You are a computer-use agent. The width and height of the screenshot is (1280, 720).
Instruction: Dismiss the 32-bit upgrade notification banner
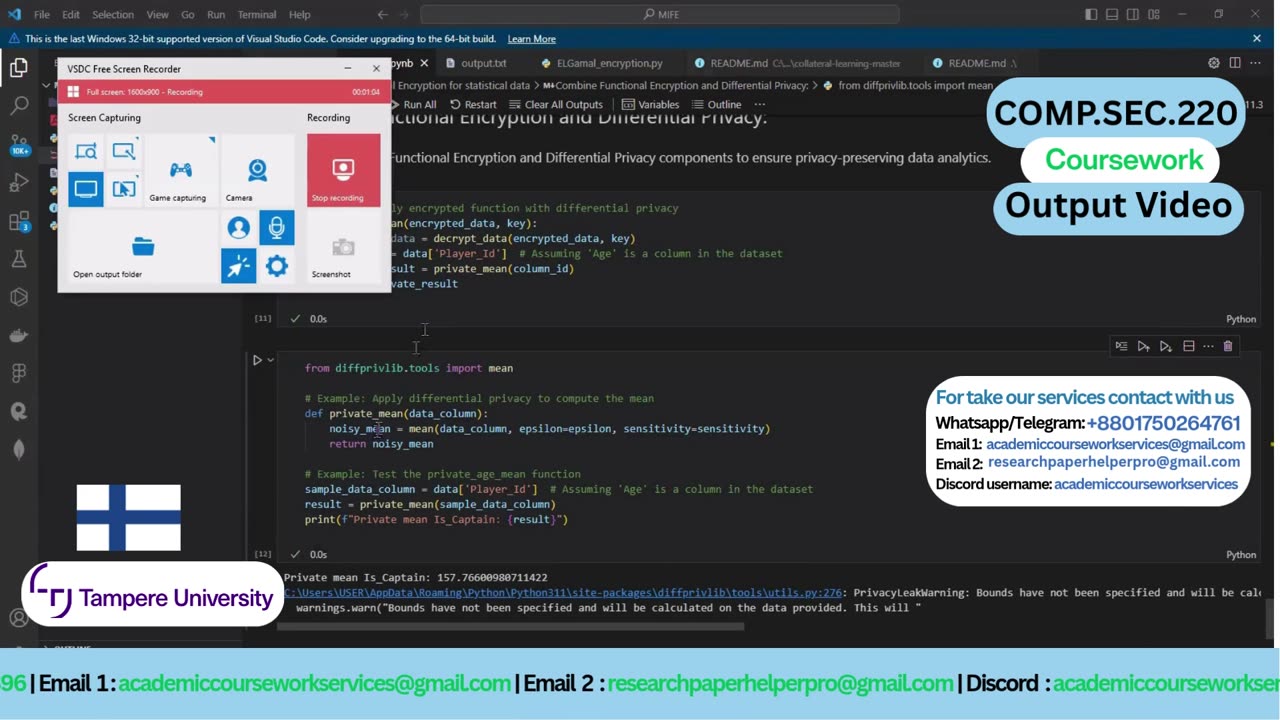click(1257, 39)
